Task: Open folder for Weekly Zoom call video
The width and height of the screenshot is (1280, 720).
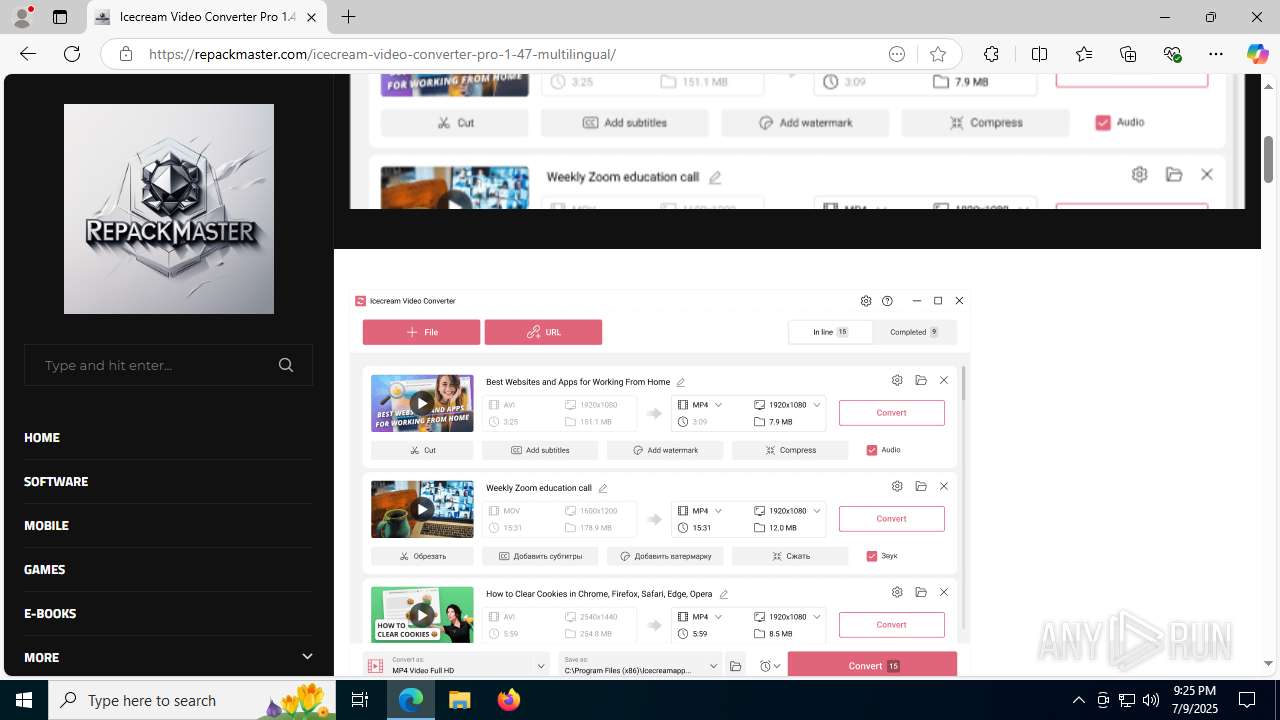Action: coord(921,486)
